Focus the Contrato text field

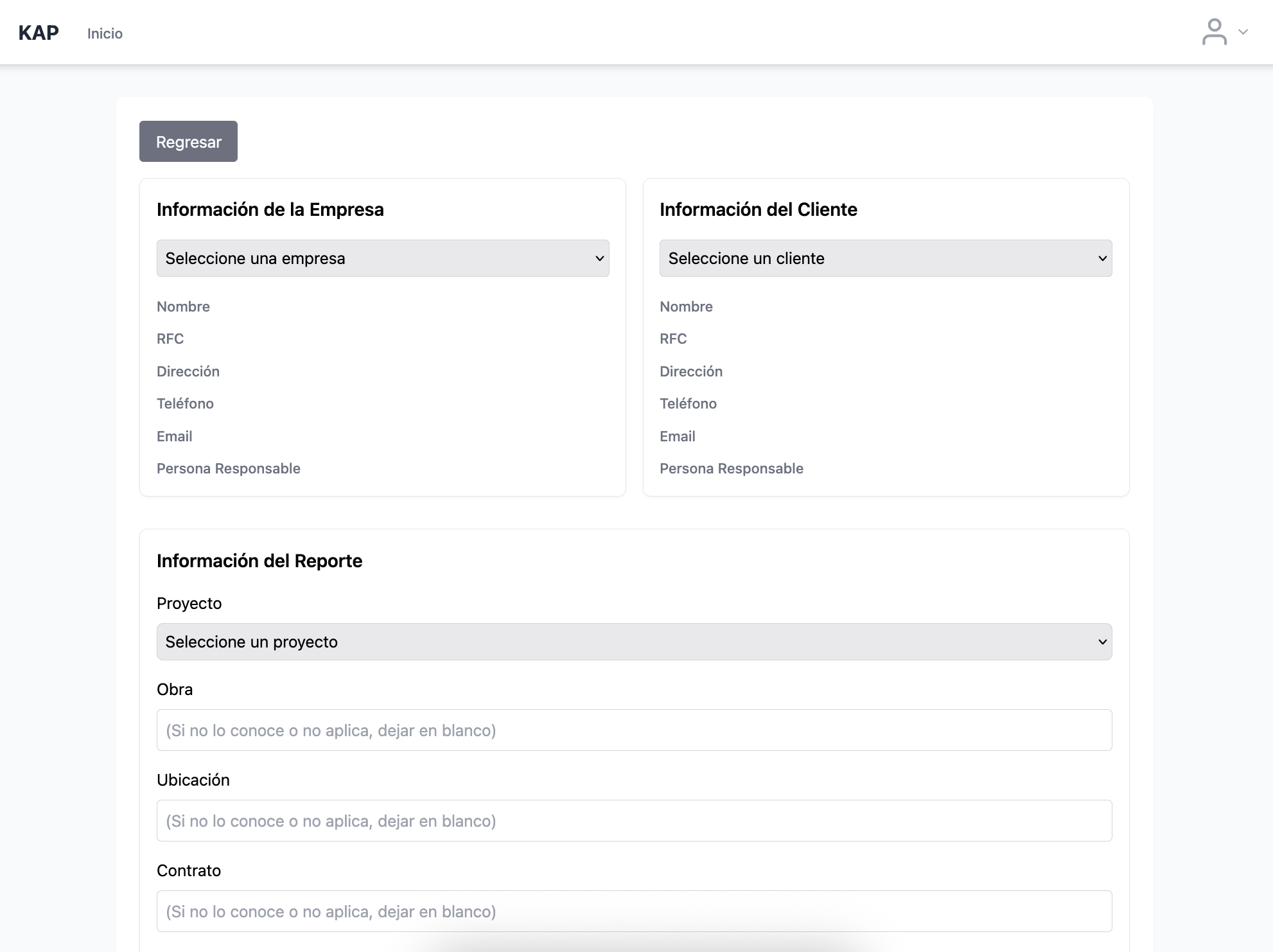click(x=634, y=912)
